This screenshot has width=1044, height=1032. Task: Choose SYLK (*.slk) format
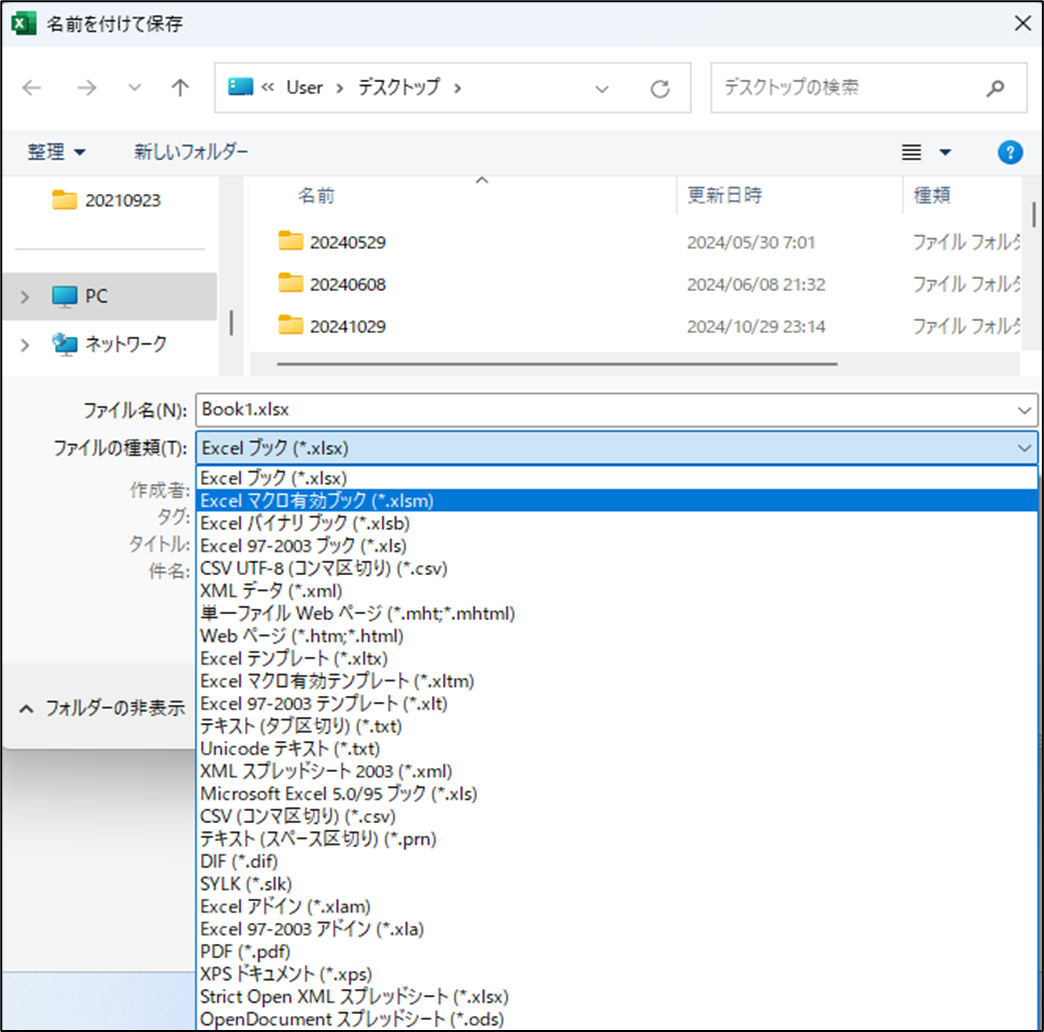point(617,884)
